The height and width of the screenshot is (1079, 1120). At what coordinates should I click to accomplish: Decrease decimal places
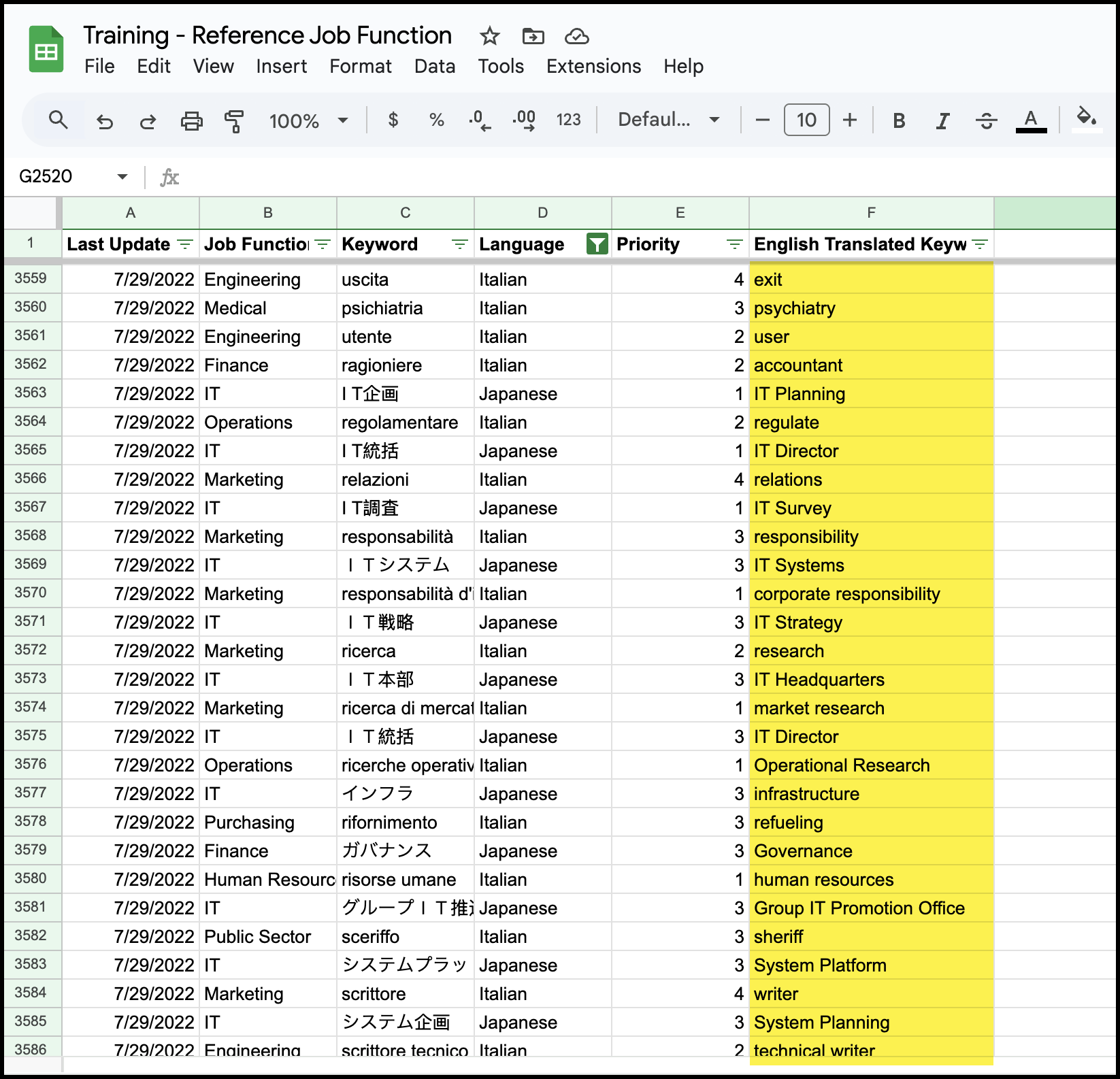[480, 120]
